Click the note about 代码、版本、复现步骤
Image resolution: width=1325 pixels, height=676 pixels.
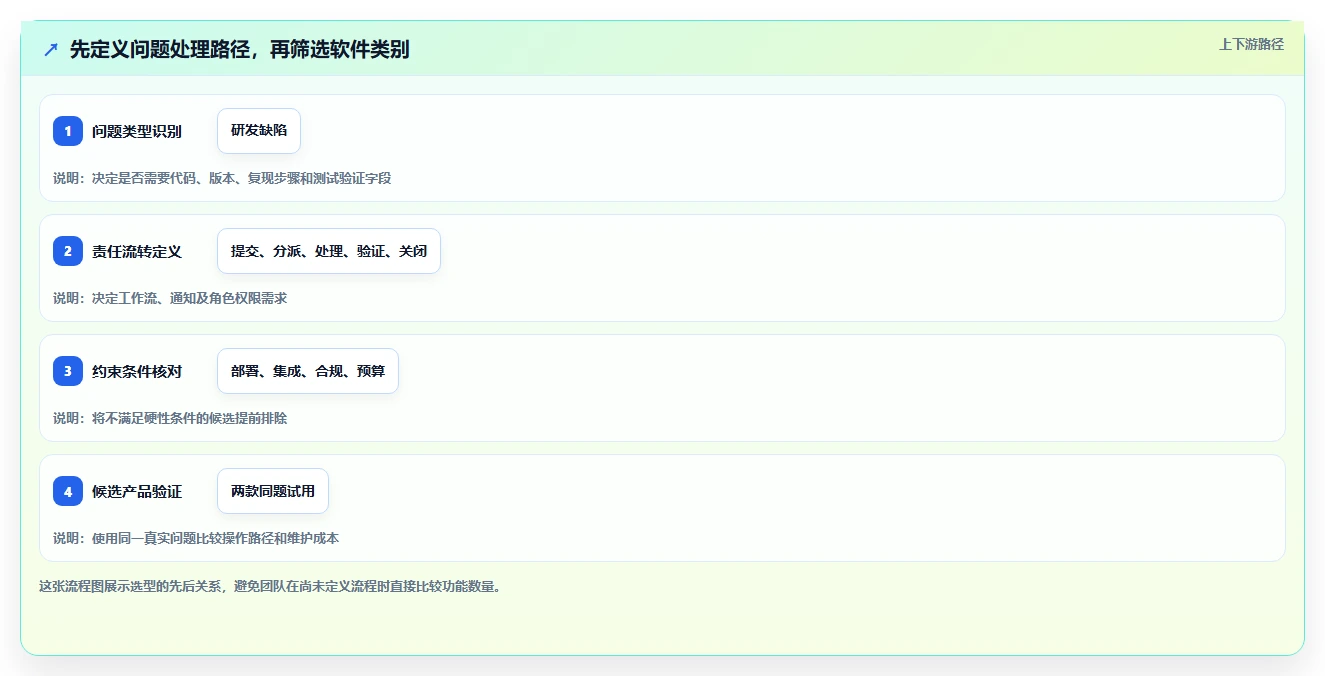tap(222, 178)
